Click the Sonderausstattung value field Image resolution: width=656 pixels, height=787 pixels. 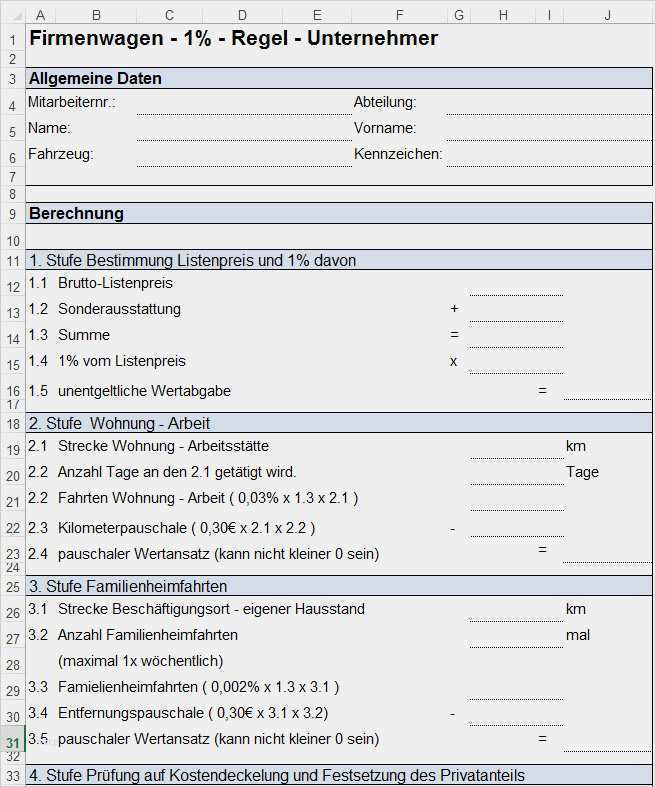click(515, 310)
